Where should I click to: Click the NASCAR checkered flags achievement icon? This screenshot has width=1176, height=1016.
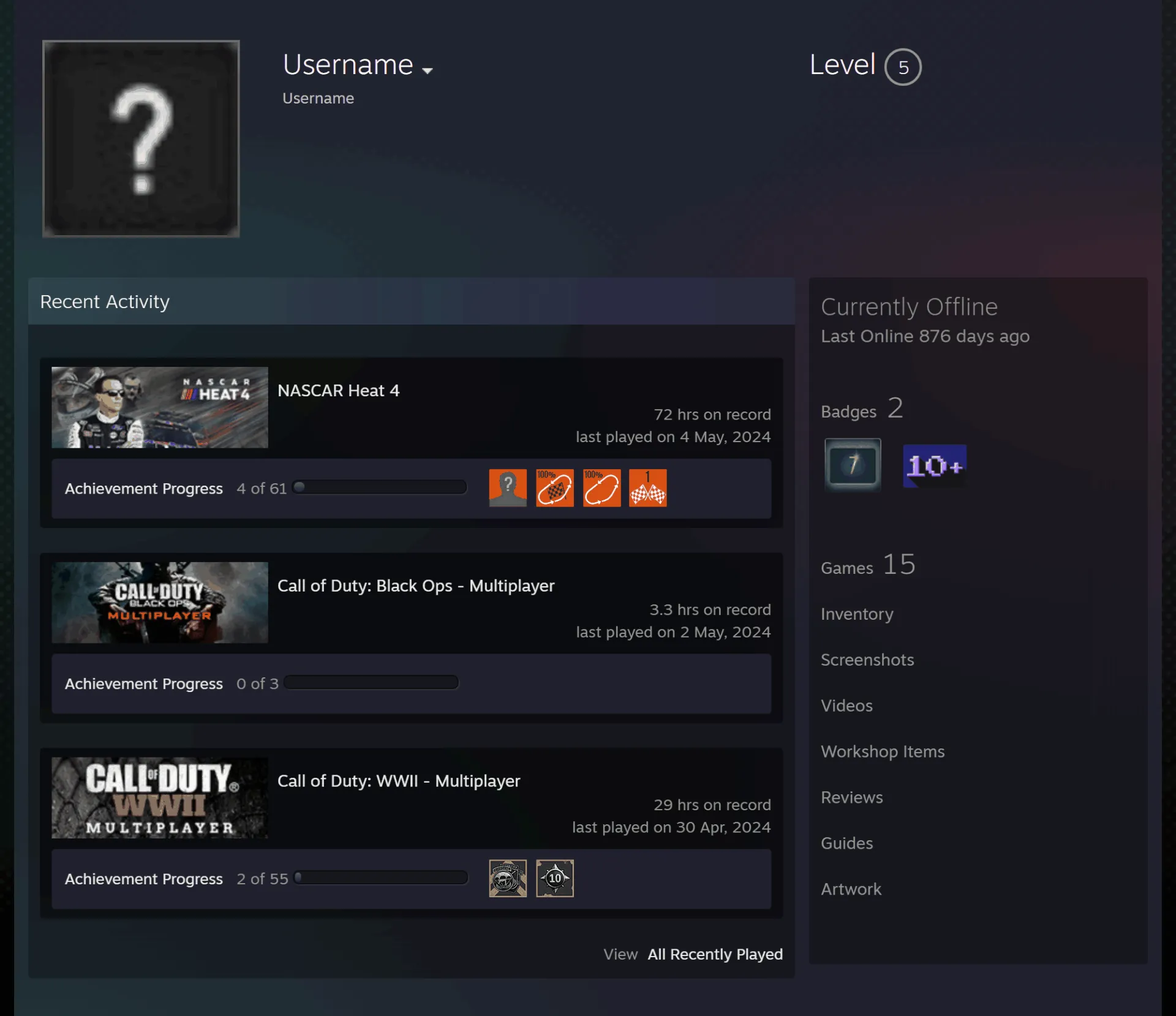point(648,488)
